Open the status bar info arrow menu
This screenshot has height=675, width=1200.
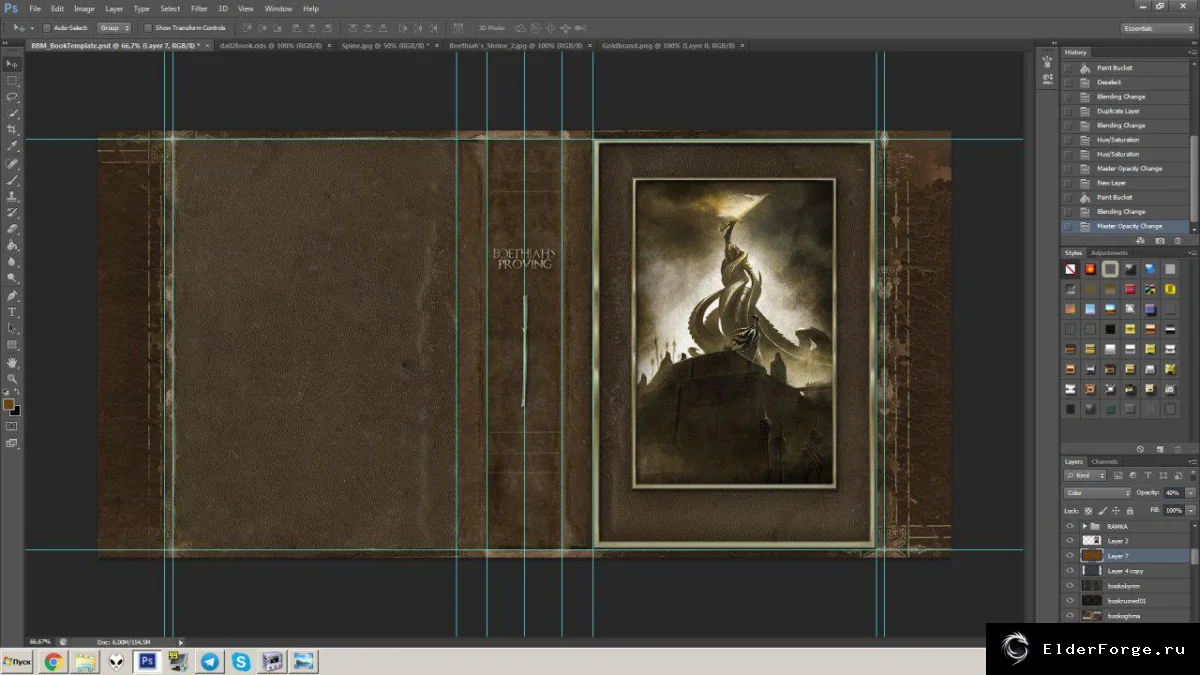(x=181, y=642)
